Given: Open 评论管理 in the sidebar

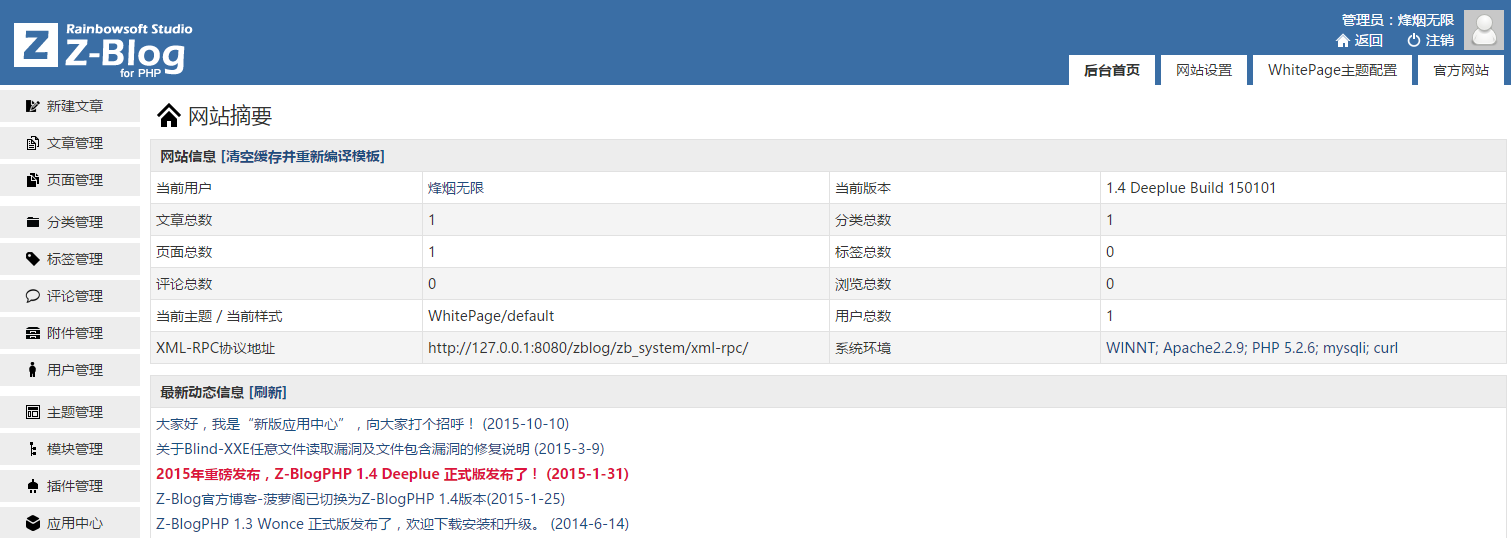Looking at the screenshot, I should [x=70, y=296].
